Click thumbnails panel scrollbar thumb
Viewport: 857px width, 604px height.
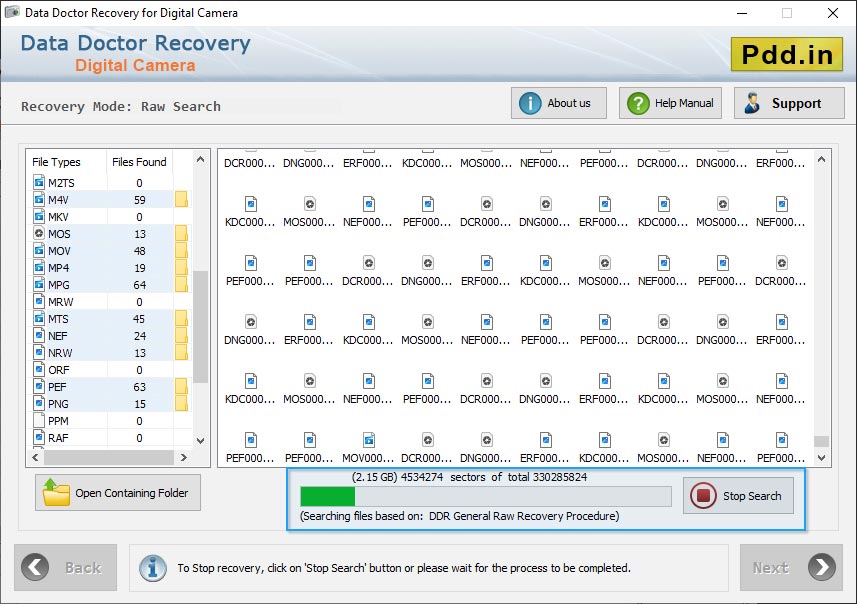pos(821,441)
